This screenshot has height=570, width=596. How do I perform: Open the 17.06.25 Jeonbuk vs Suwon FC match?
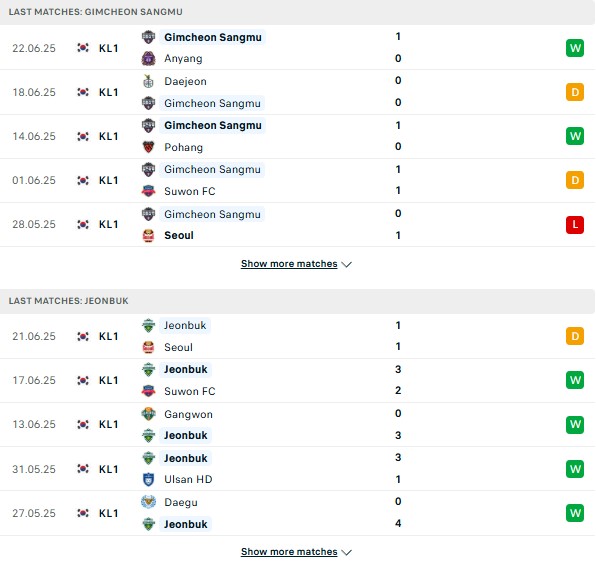(298, 380)
